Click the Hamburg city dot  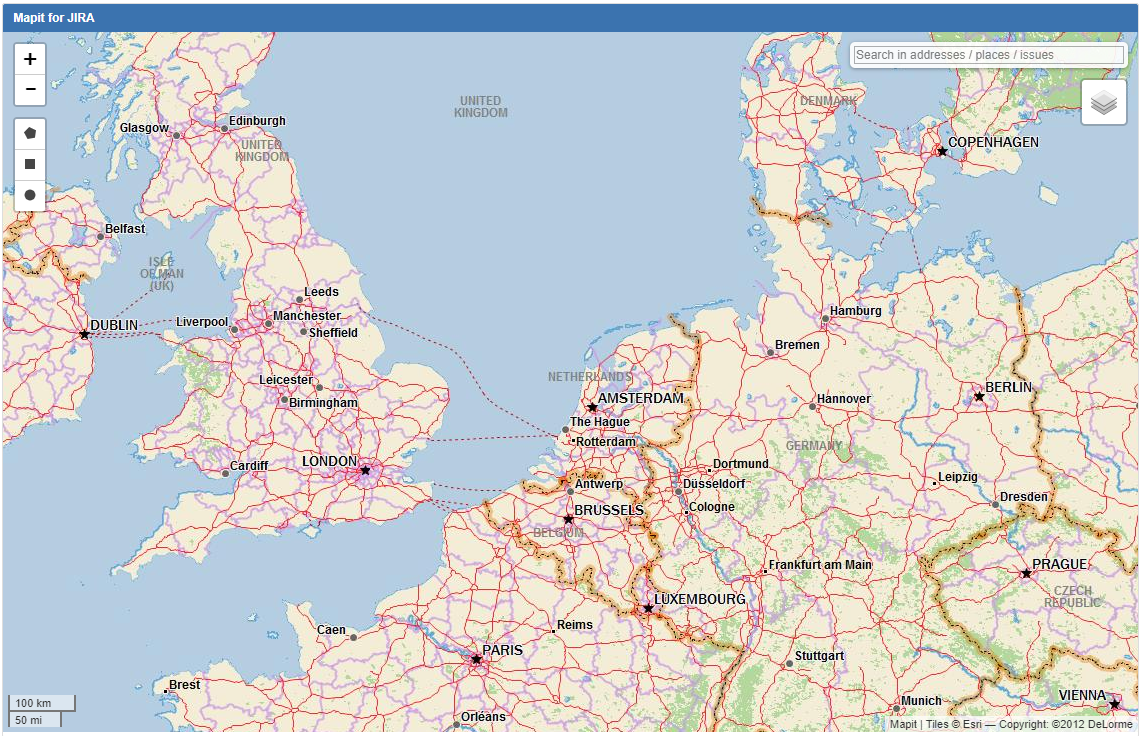coord(825,319)
